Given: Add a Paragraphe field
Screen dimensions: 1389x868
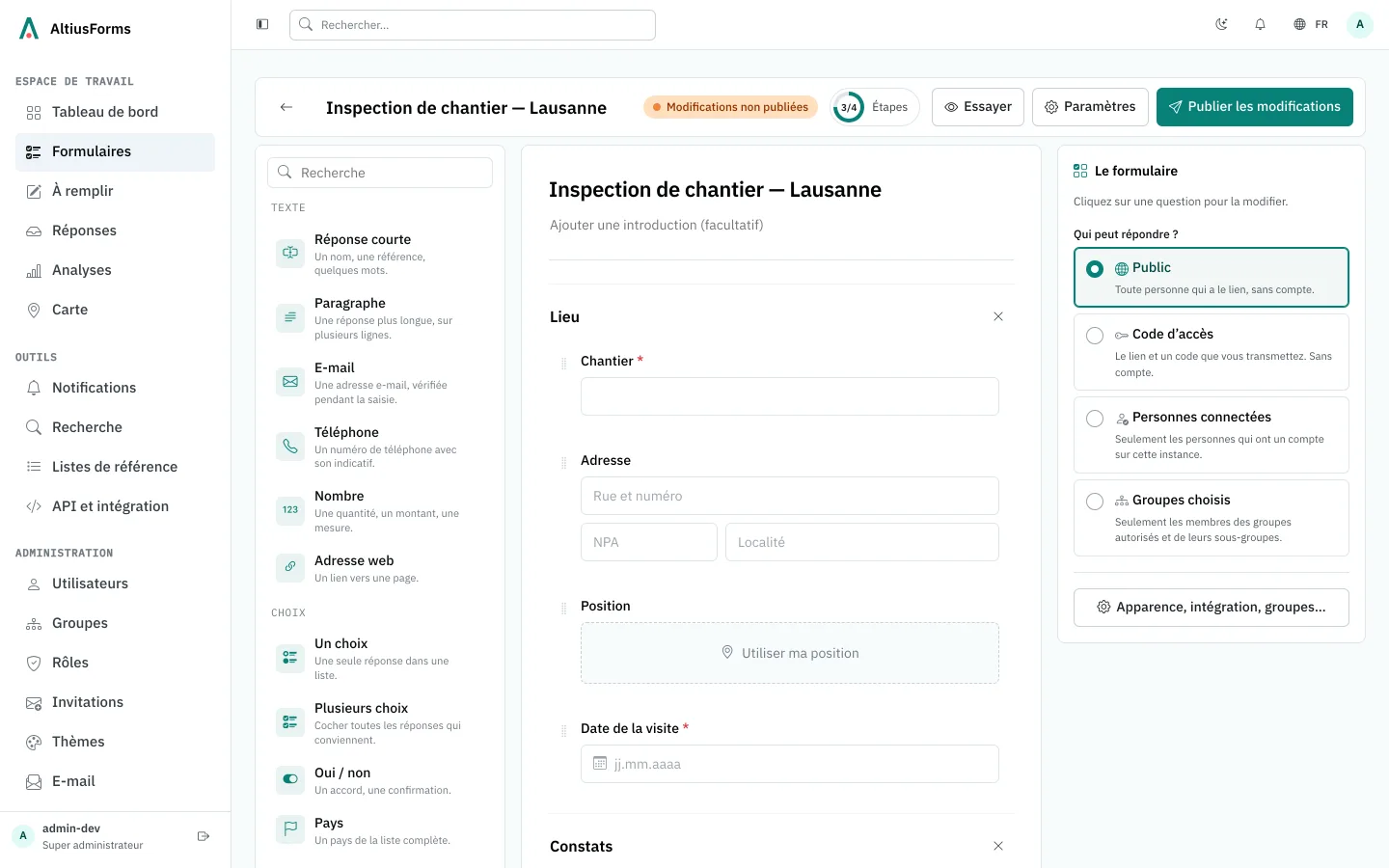Looking at the screenshot, I should 380,318.
